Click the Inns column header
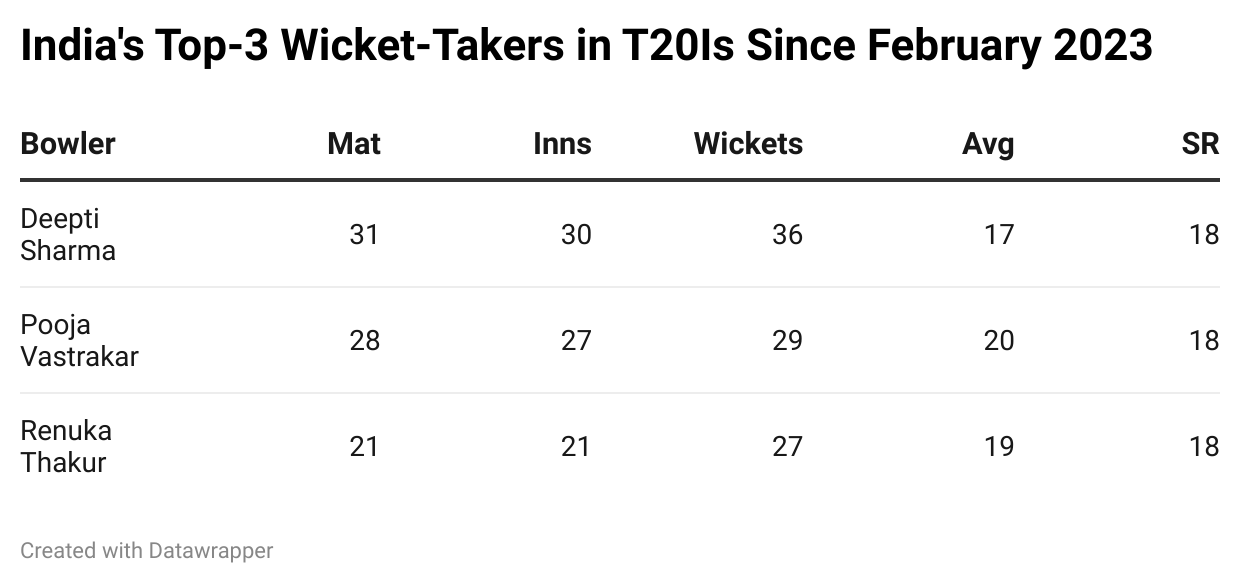 pos(562,144)
